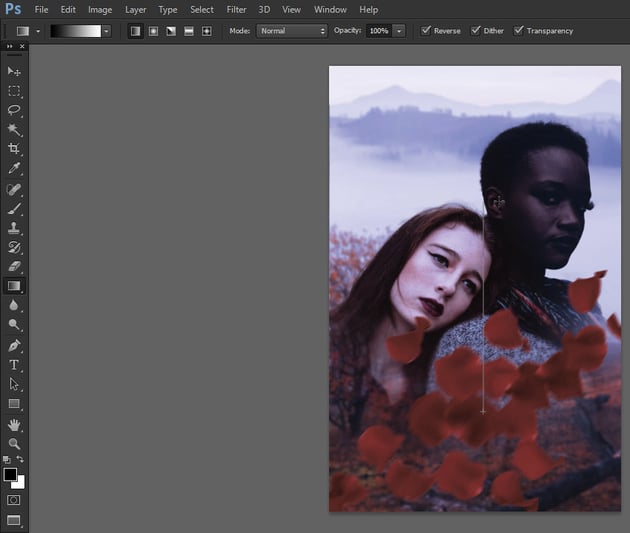Select the Healing Brush tool

[x=14, y=189]
